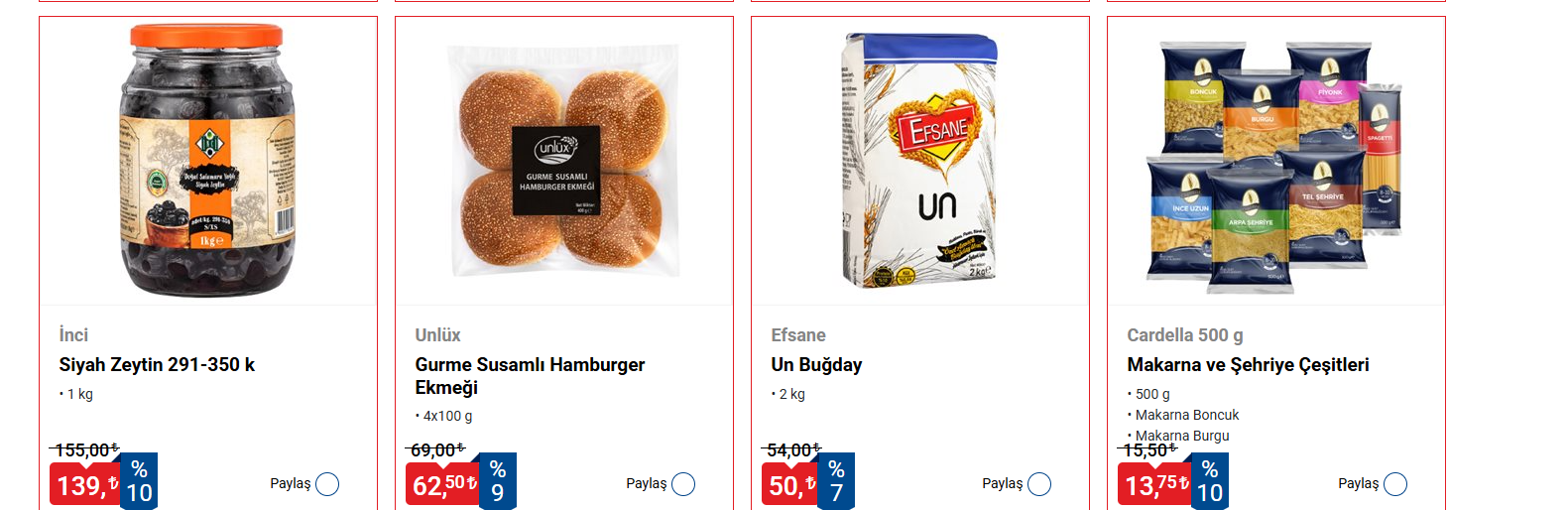Toggle the Paylaş circle for Siyah Zeytin
This screenshot has width=1568, height=510.
(x=327, y=484)
